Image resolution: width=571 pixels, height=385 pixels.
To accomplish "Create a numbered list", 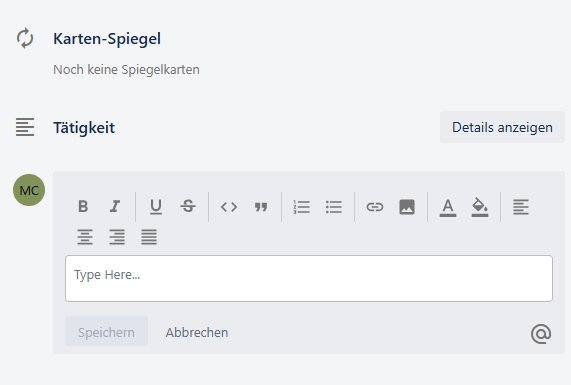I will coord(302,207).
